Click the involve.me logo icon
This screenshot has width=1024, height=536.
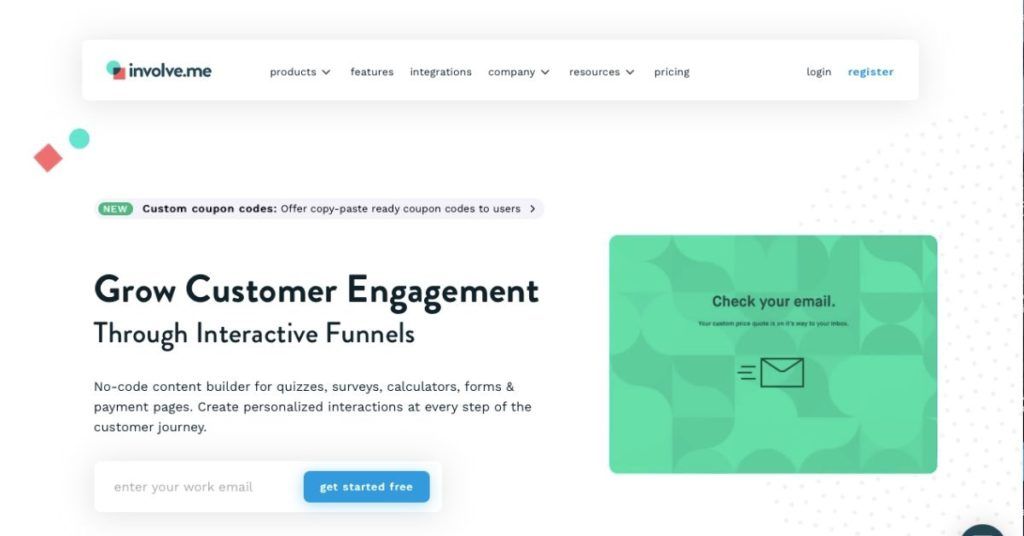coord(116,70)
